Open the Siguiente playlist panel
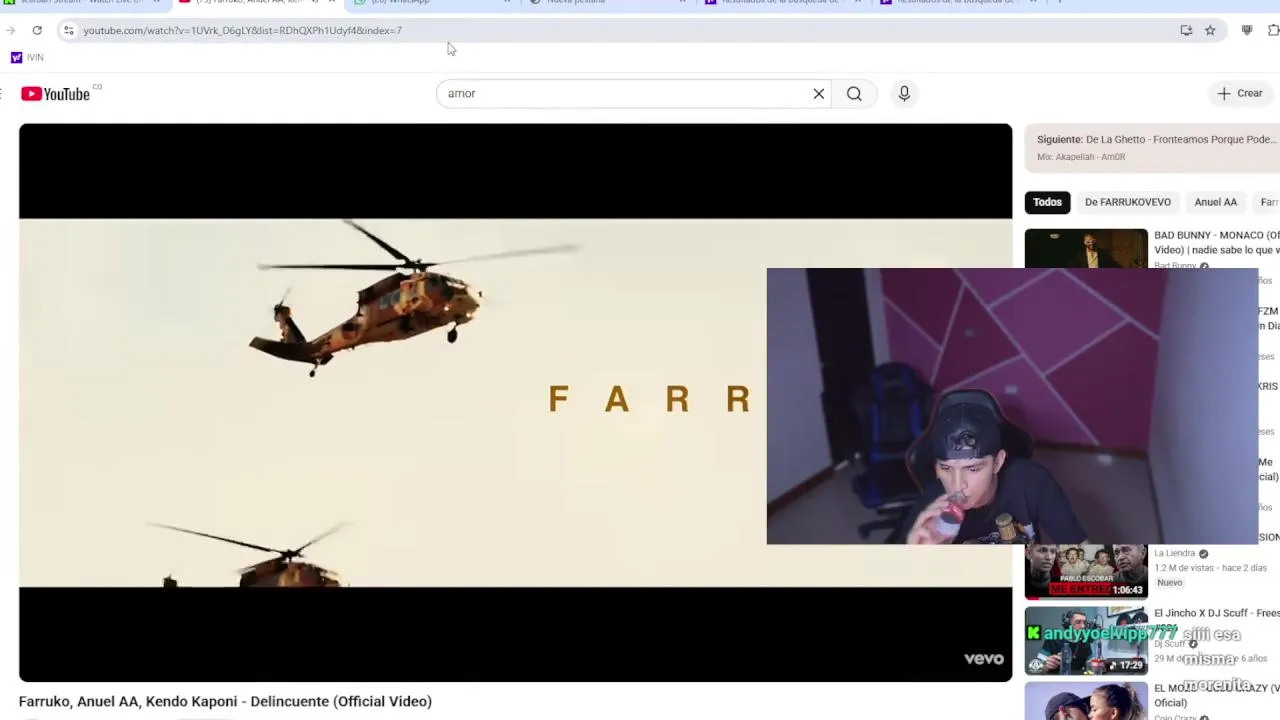The width and height of the screenshot is (1280, 720). pos(1152,147)
